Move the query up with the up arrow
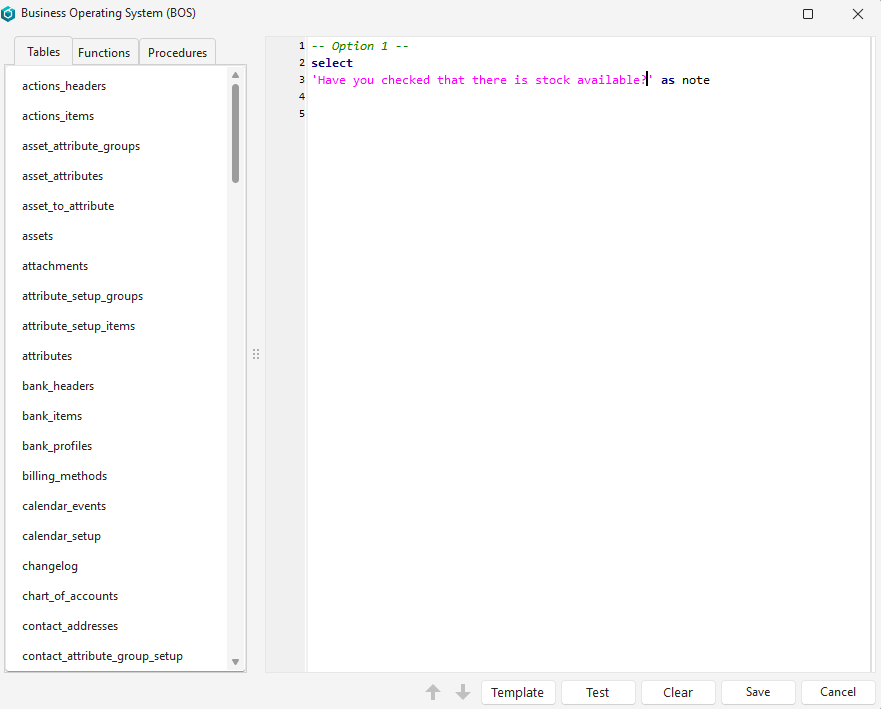 [x=433, y=692]
